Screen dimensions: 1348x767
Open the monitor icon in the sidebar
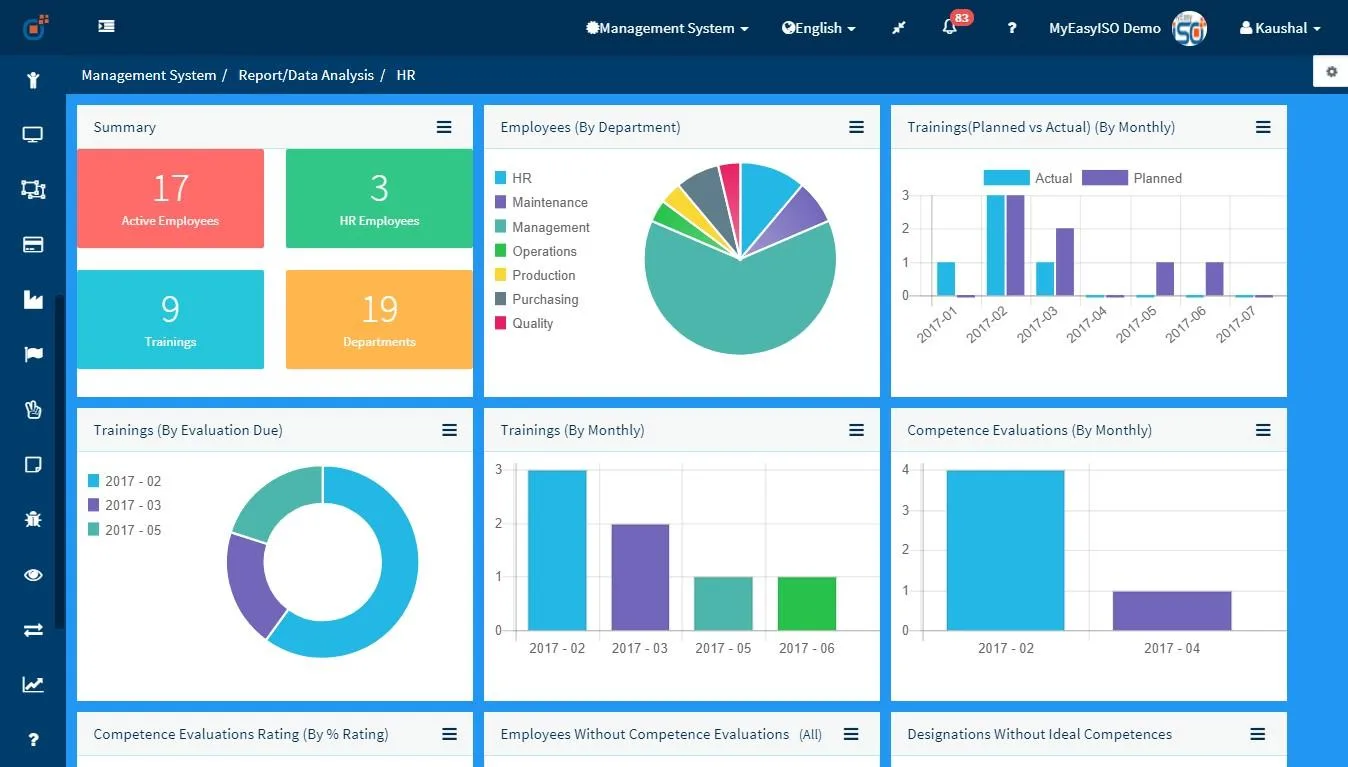33,135
